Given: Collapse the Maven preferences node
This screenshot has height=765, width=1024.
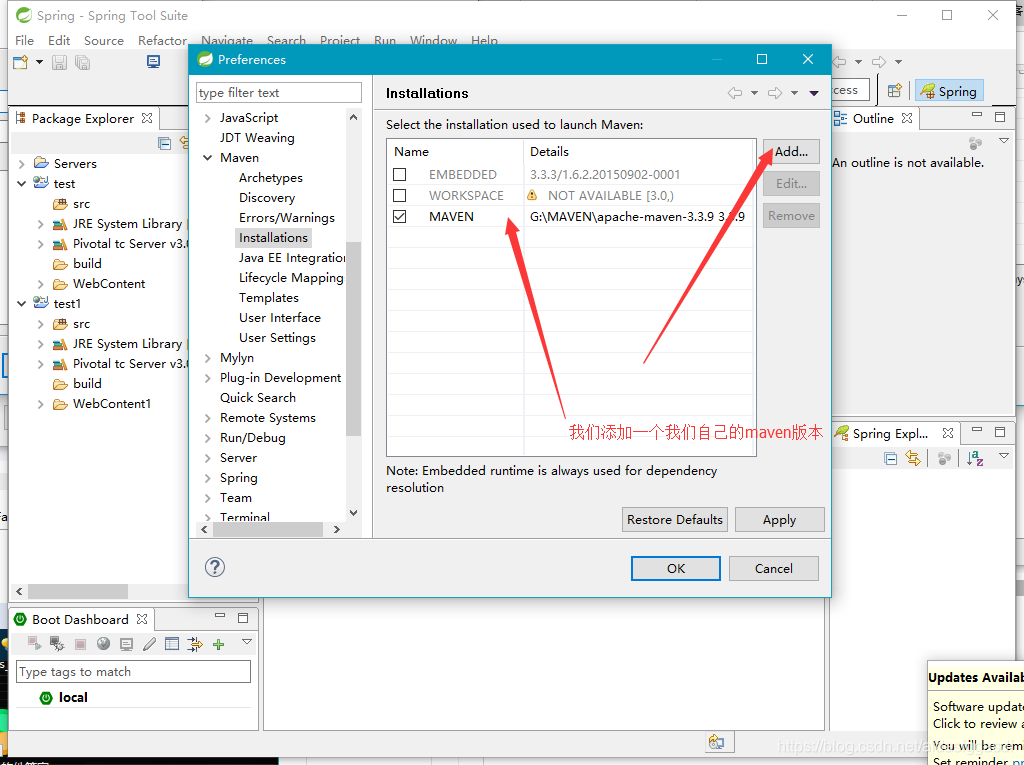Looking at the screenshot, I should click(208, 158).
